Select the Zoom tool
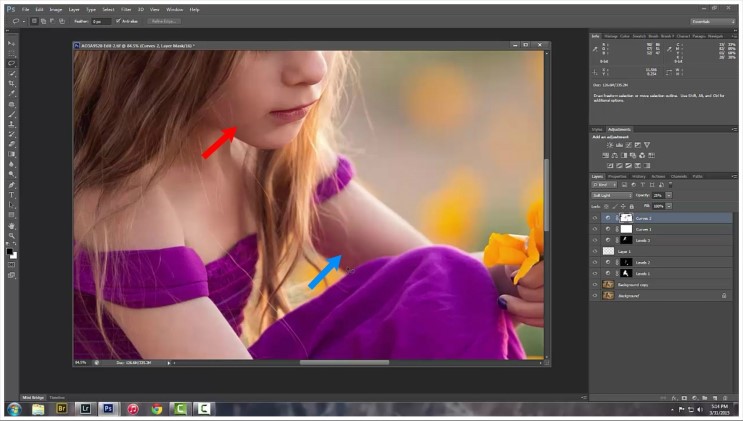Image resolution: width=743 pixels, height=421 pixels. [x=12, y=236]
